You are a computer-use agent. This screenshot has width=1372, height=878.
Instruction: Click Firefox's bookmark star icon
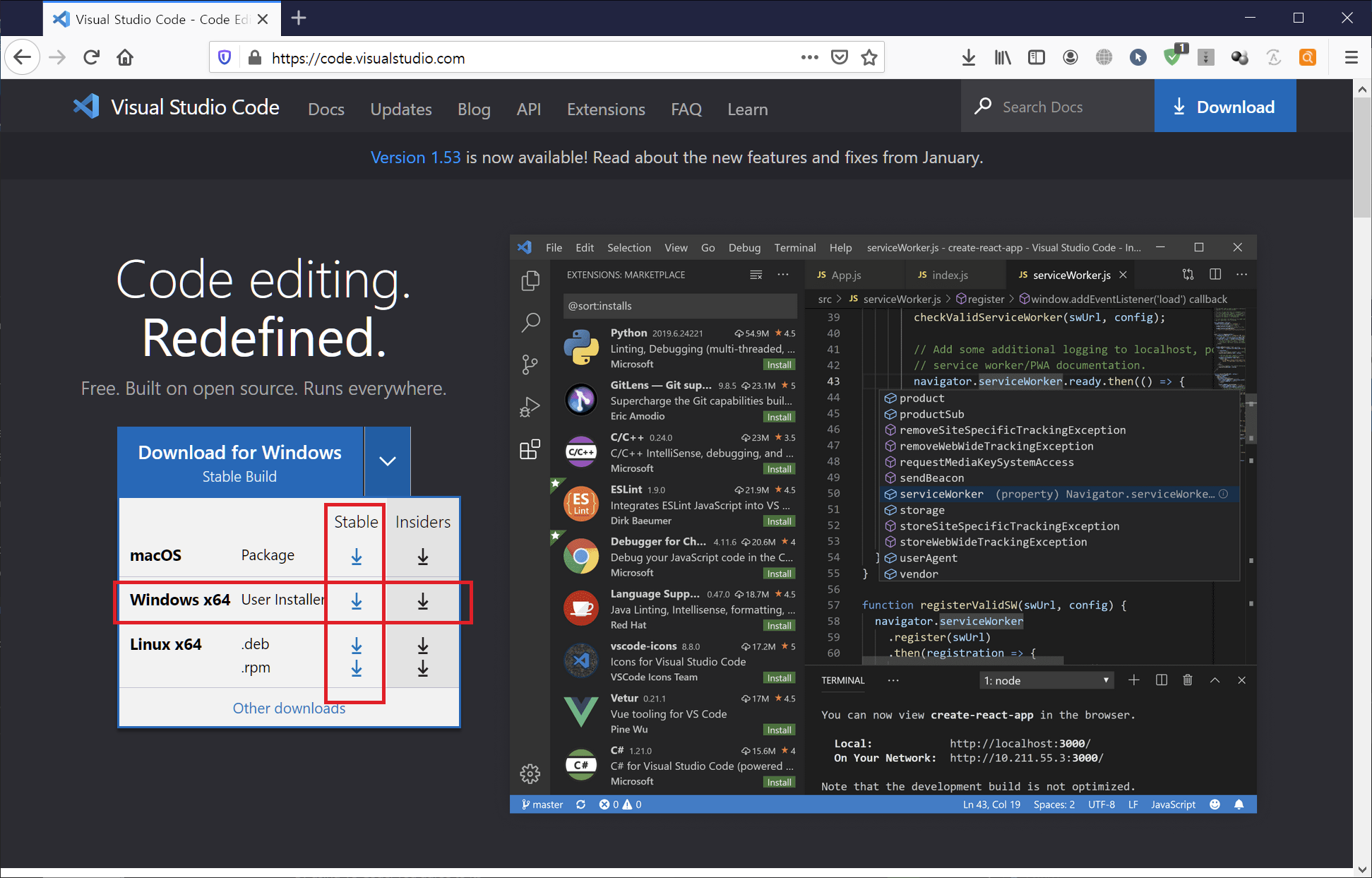[x=869, y=58]
